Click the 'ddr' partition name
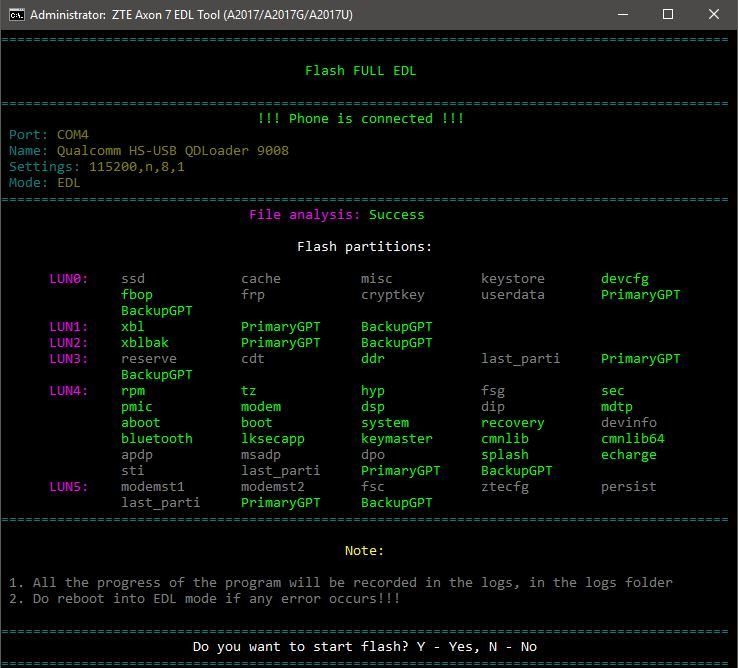Viewport: 738px width, 668px height. pos(373,359)
